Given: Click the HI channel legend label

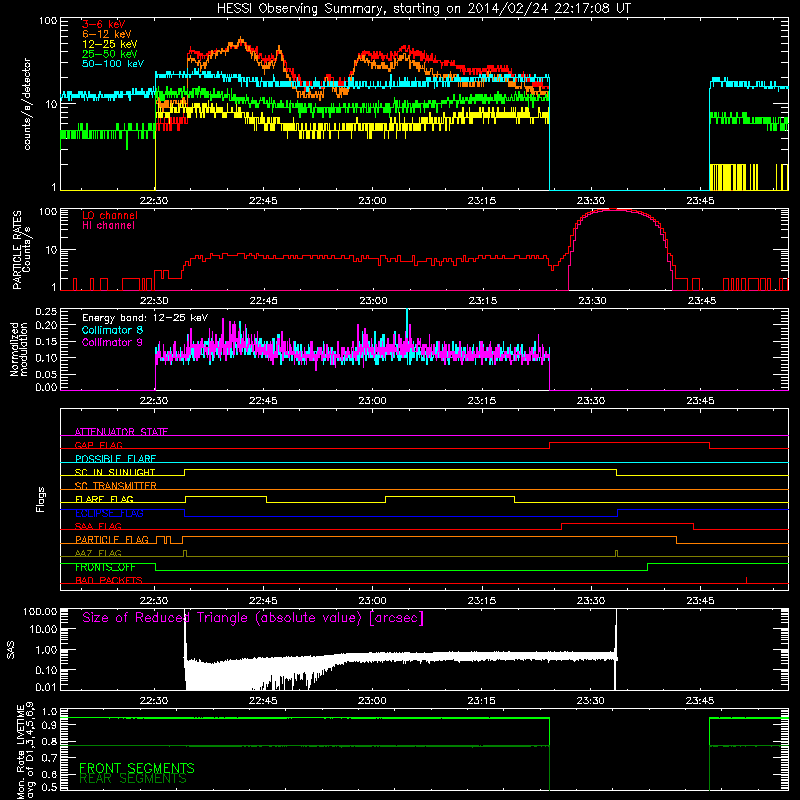Looking at the screenshot, I should click(x=109, y=225).
